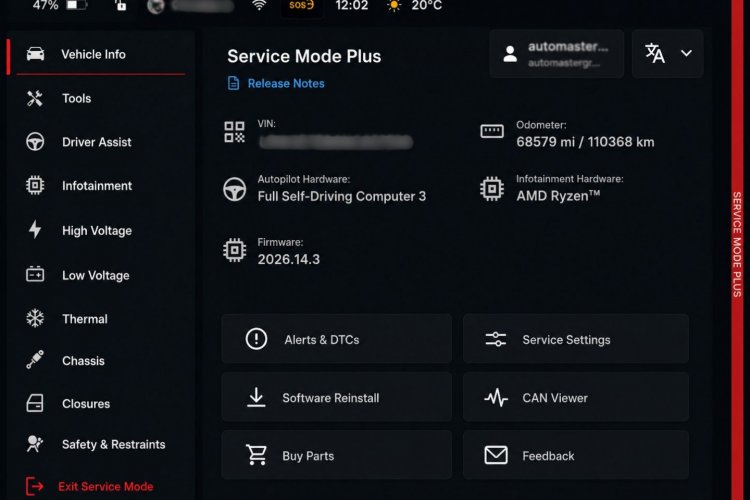Image resolution: width=750 pixels, height=500 pixels.
Task: Click the user profile person icon
Action: pyautogui.click(x=510, y=54)
